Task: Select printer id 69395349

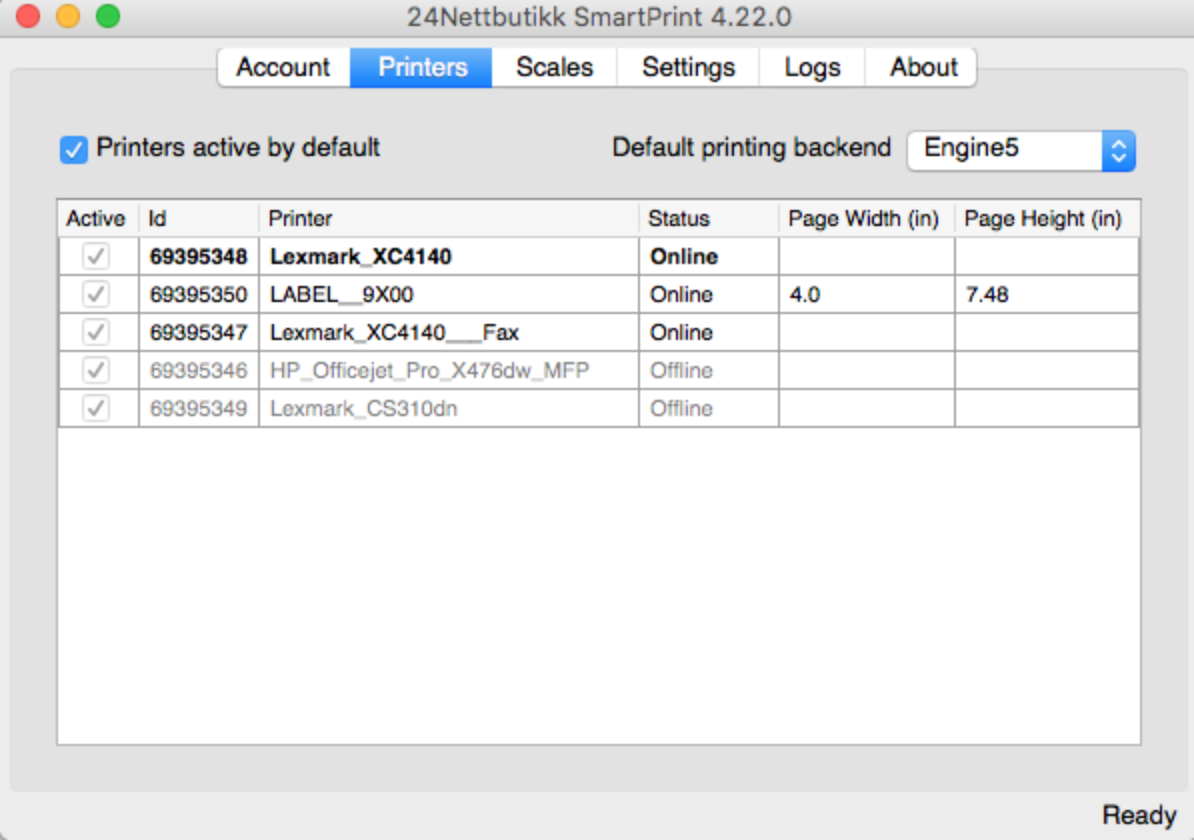Action: pos(199,409)
